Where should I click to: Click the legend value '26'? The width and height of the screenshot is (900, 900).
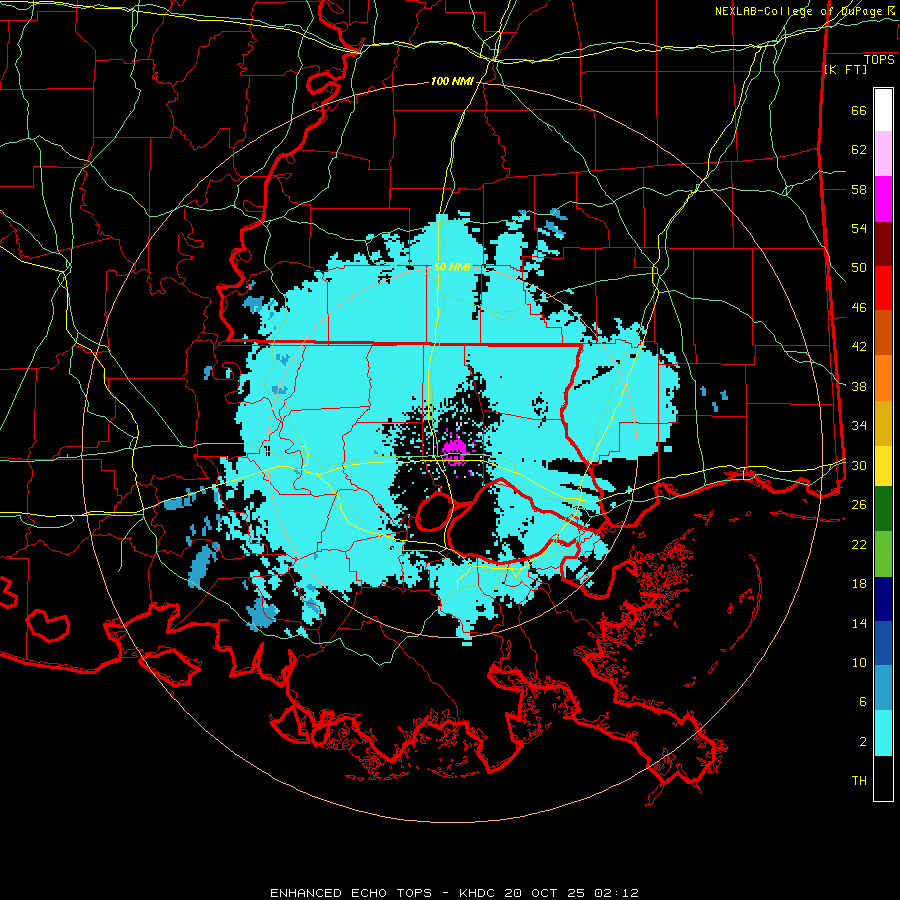click(x=859, y=505)
